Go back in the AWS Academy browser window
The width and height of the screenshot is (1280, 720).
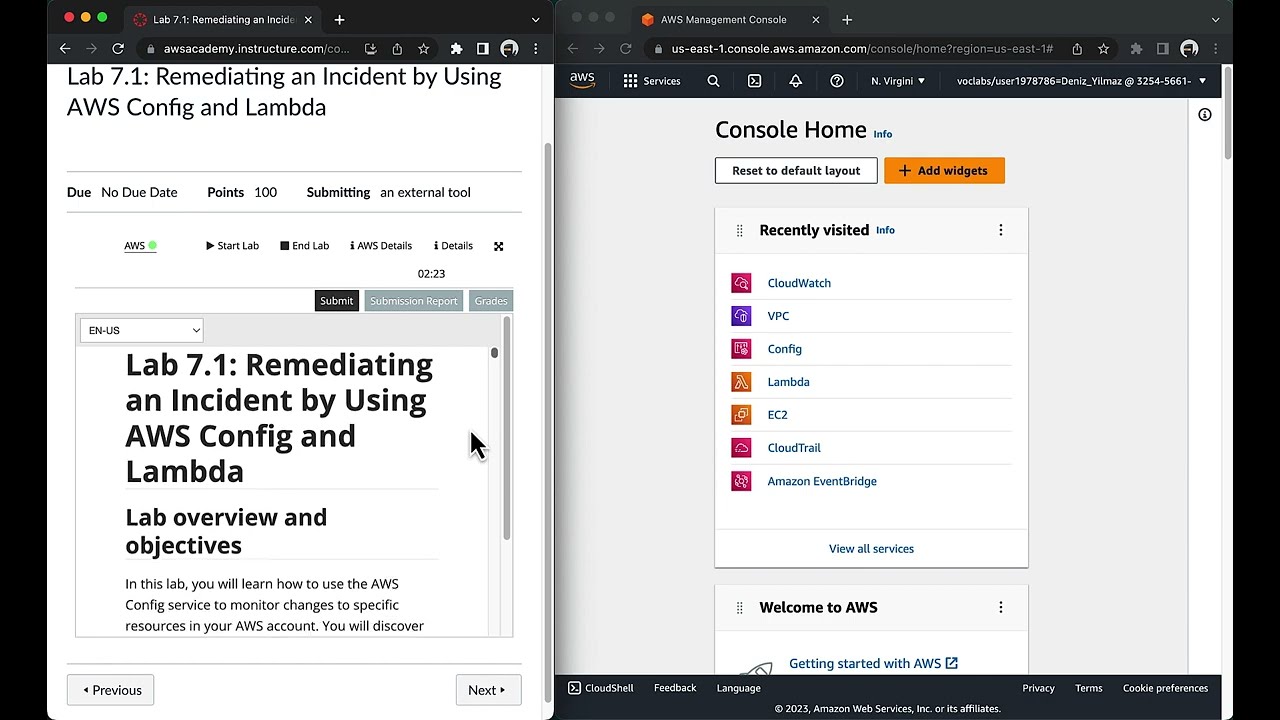pos(65,48)
